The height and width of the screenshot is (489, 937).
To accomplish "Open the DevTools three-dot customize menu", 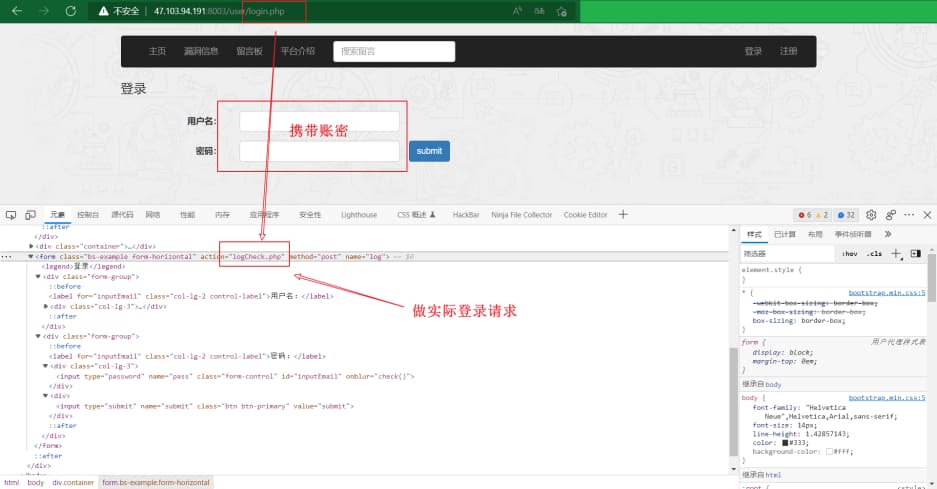I will (909, 215).
